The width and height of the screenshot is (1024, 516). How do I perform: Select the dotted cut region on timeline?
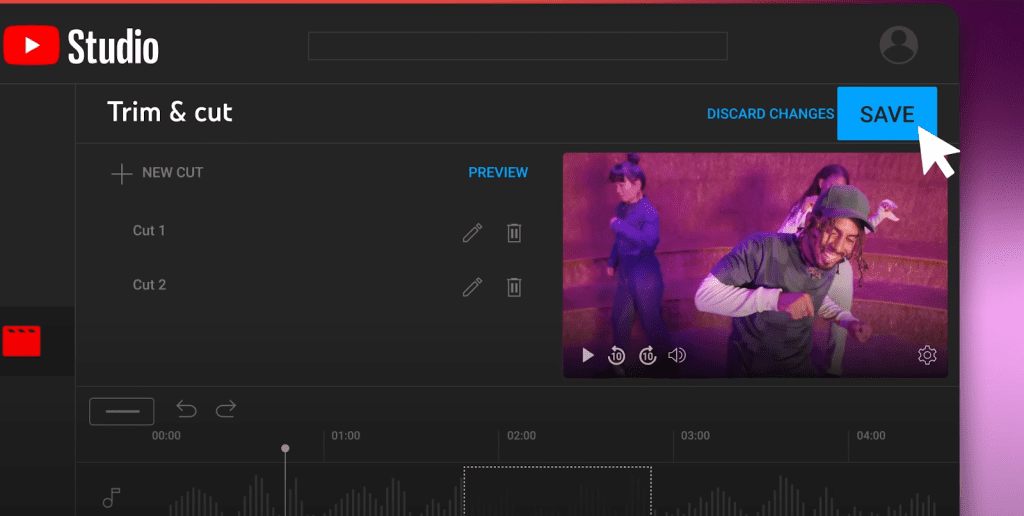pyautogui.click(x=558, y=491)
